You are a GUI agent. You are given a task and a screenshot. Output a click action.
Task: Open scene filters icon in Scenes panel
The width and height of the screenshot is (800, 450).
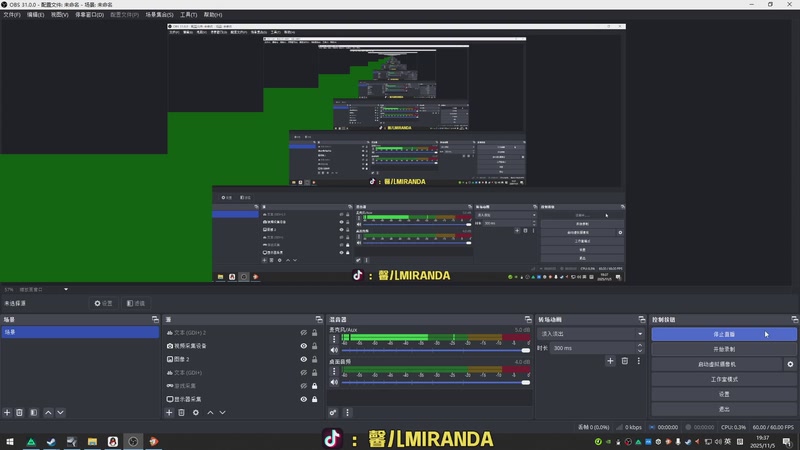(34, 412)
